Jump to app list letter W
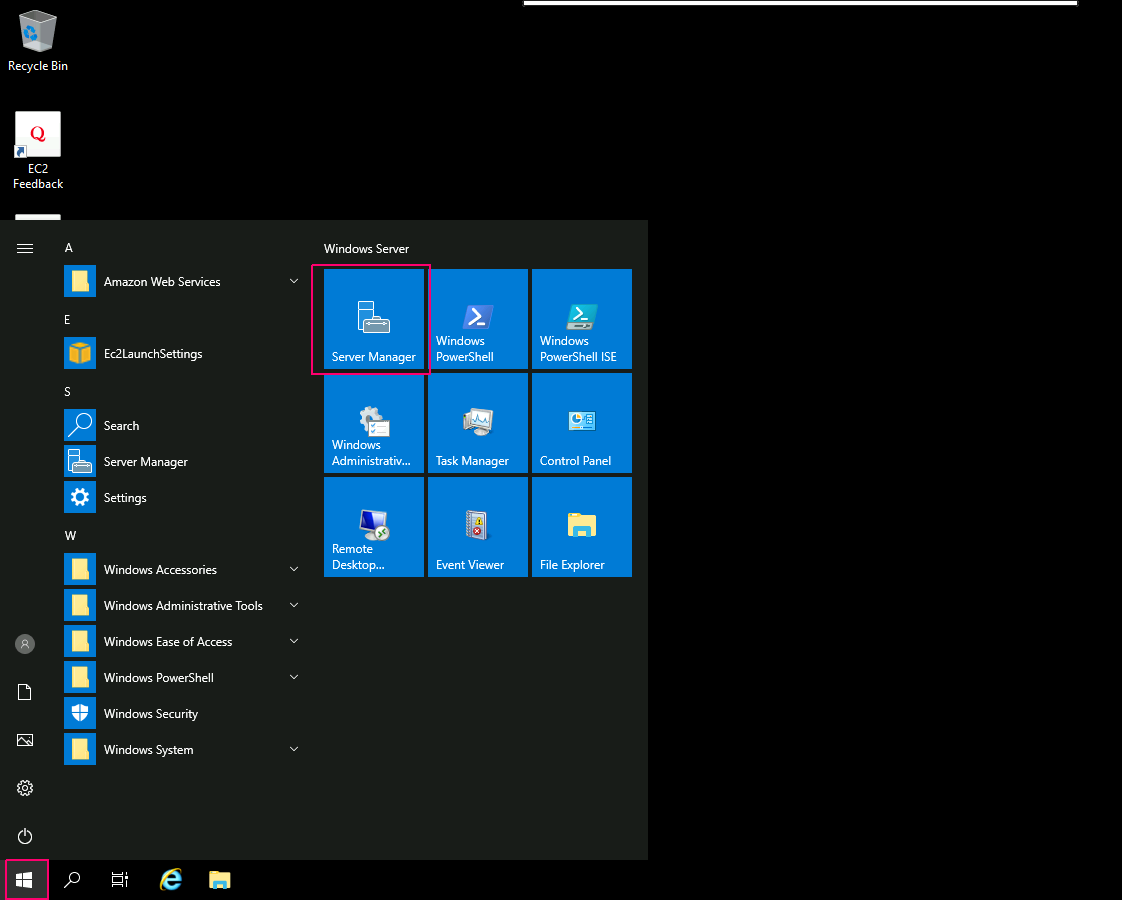The height and width of the screenshot is (900, 1122). [x=70, y=536]
